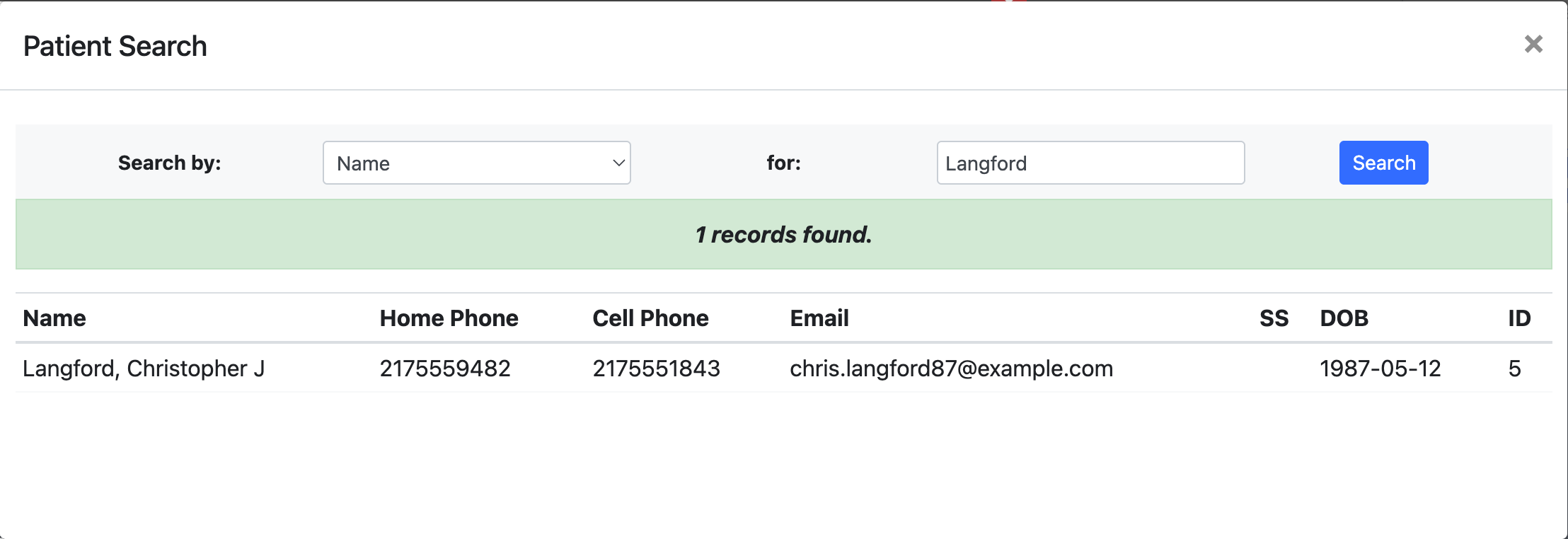Click the chris.langford87@example.com email cell

(951, 369)
